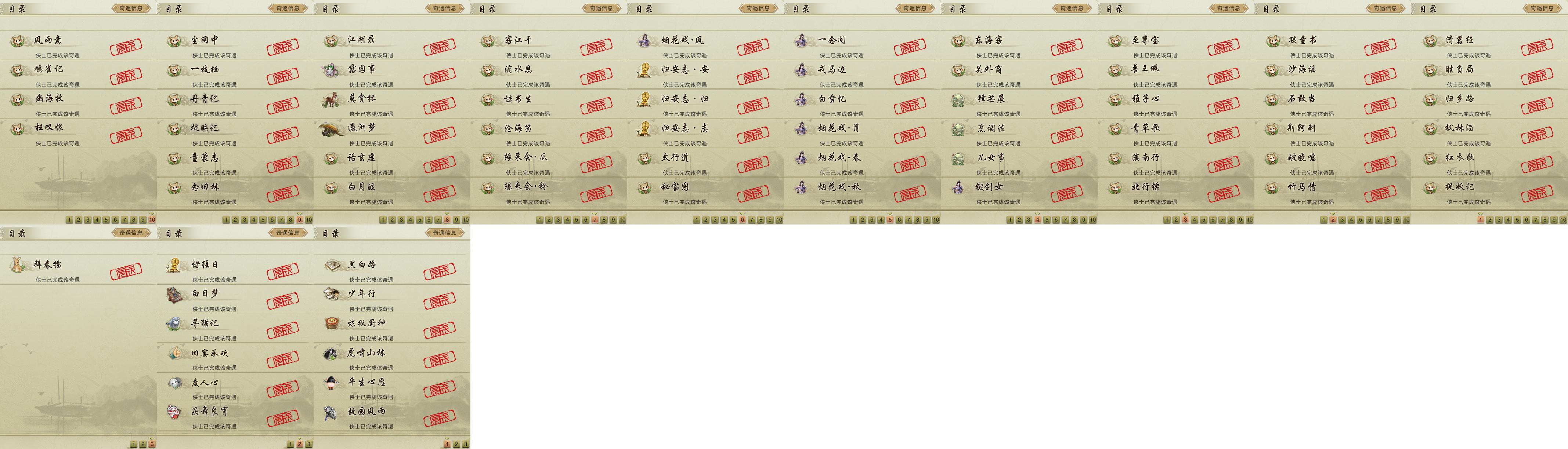Open the 奇遇信息 tab above 黑白路

click(x=444, y=233)
